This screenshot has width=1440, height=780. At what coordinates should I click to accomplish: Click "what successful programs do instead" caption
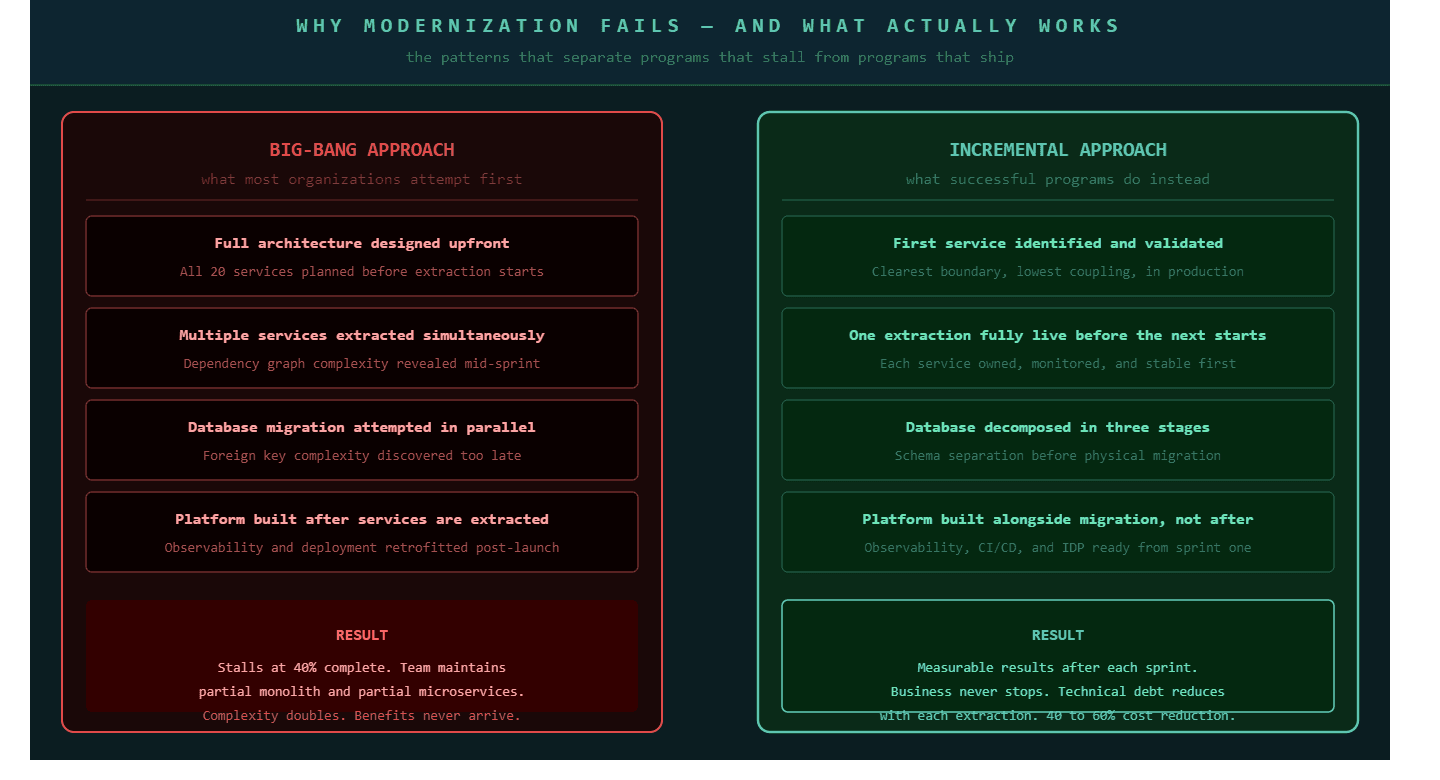click(1058, 180)
